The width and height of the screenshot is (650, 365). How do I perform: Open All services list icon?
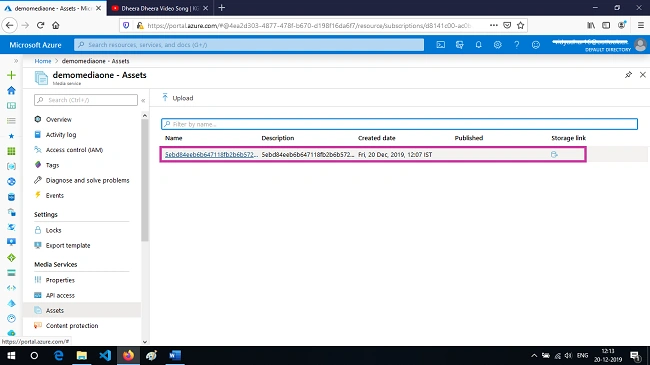point(11,121)
